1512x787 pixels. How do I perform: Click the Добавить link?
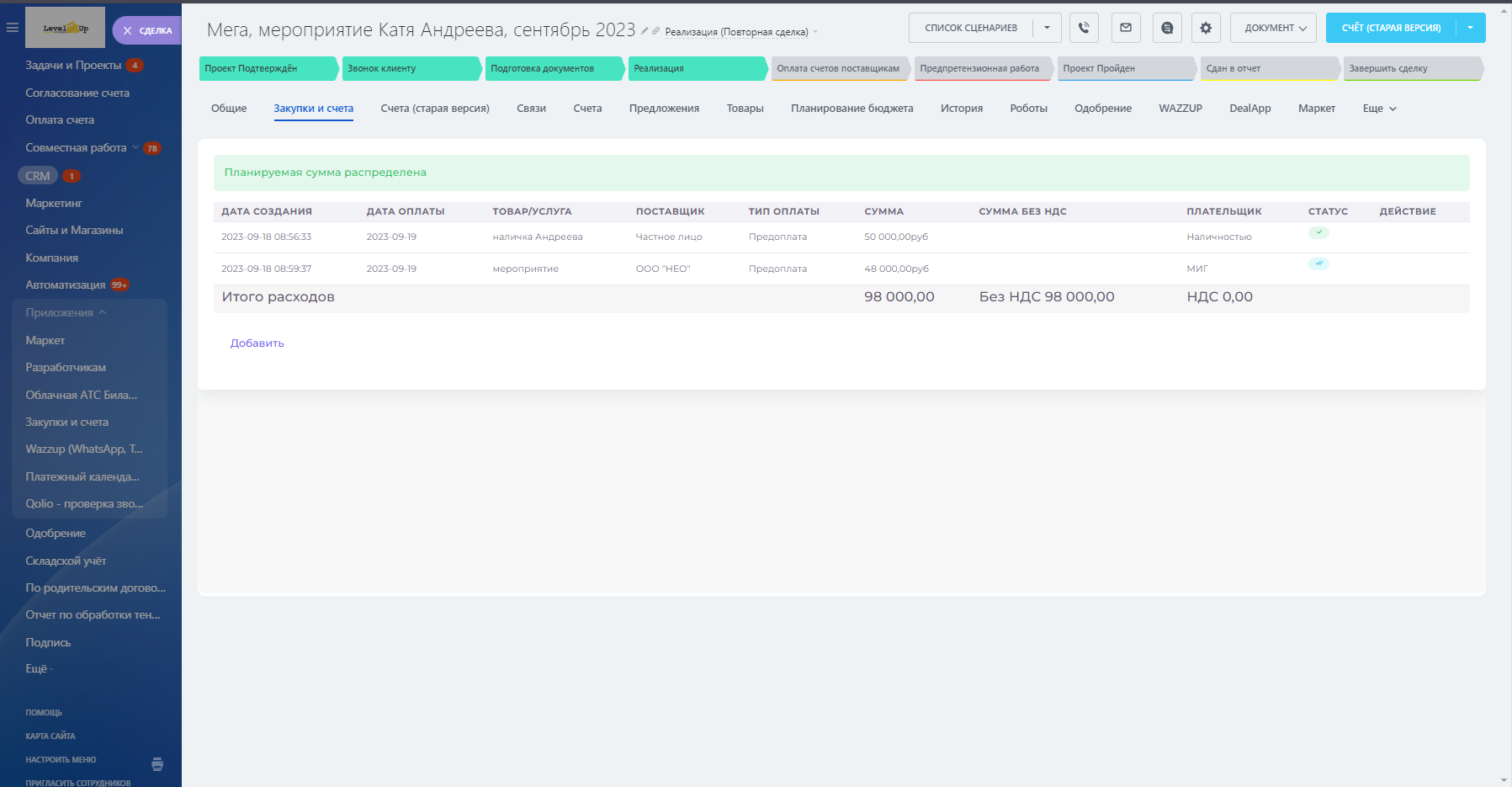point(257,343)
